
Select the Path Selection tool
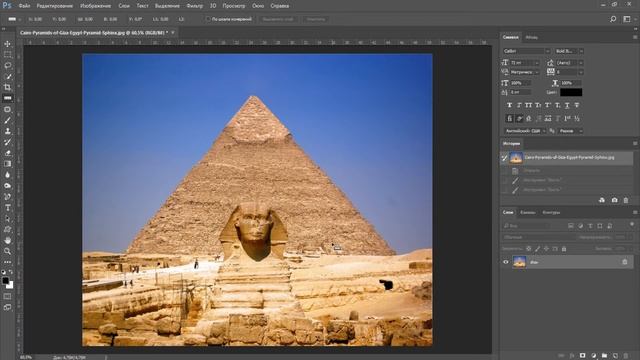(7, 219)
